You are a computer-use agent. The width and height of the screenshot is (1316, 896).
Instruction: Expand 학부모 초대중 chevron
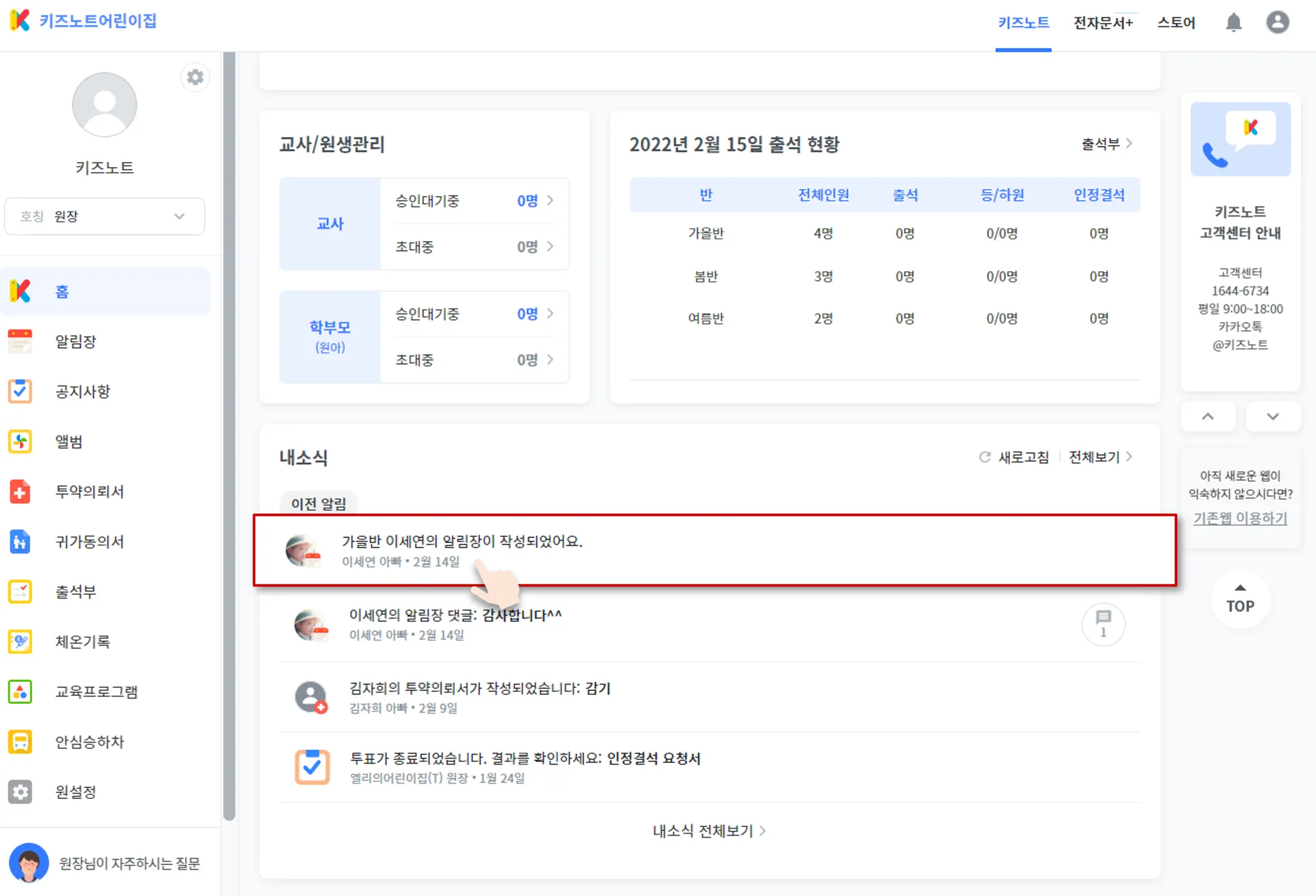tap(550, 360)
